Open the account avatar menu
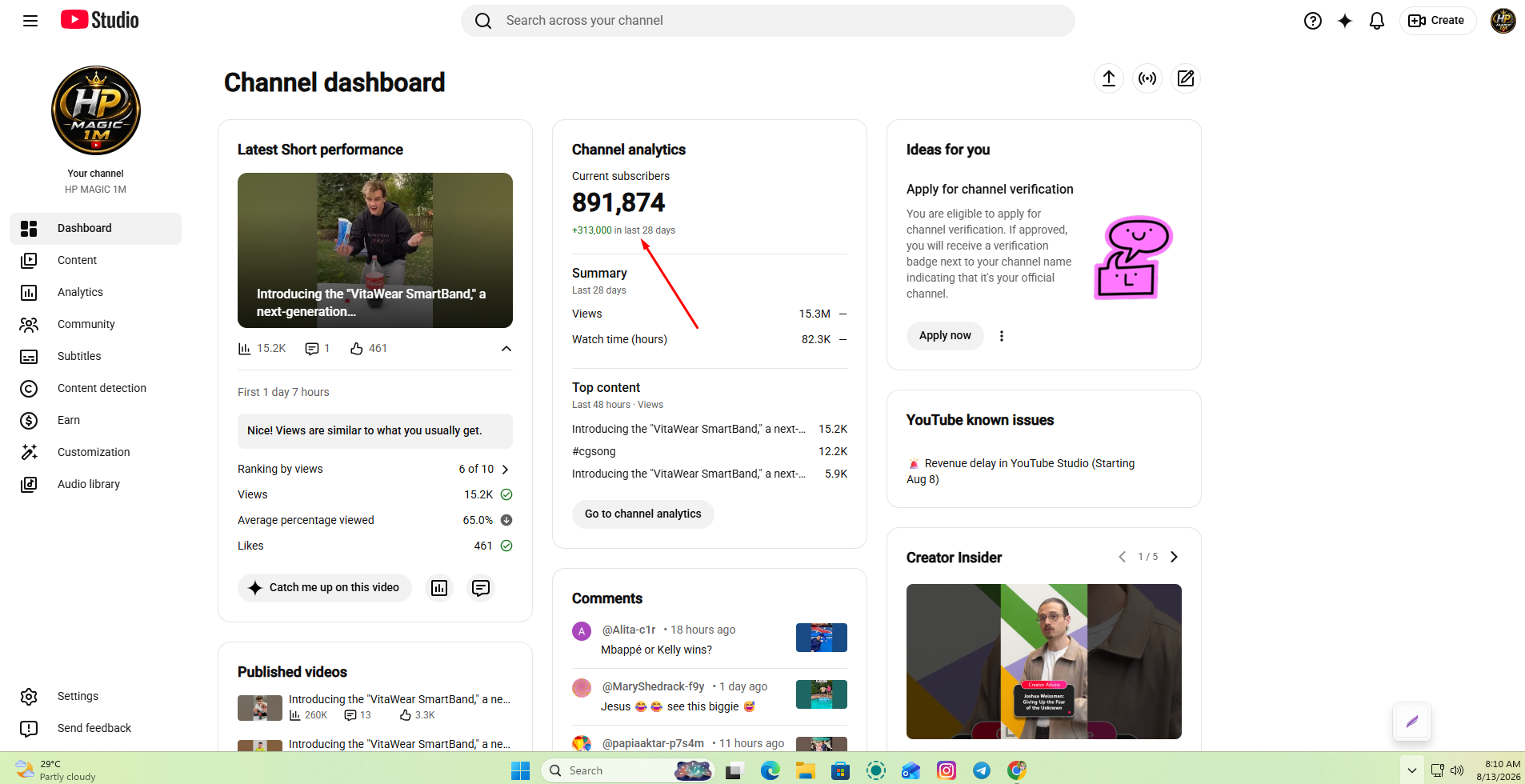This screenshot has width=1525, height=784. [1503, 21]
